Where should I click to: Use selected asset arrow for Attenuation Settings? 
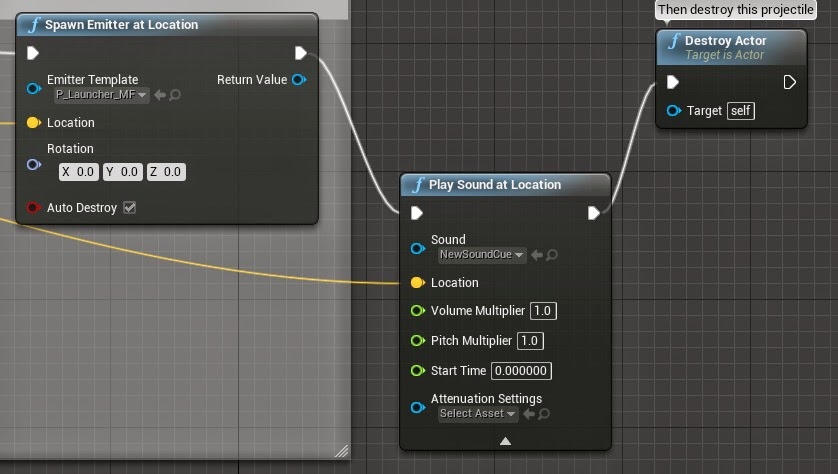pos(529,414)
